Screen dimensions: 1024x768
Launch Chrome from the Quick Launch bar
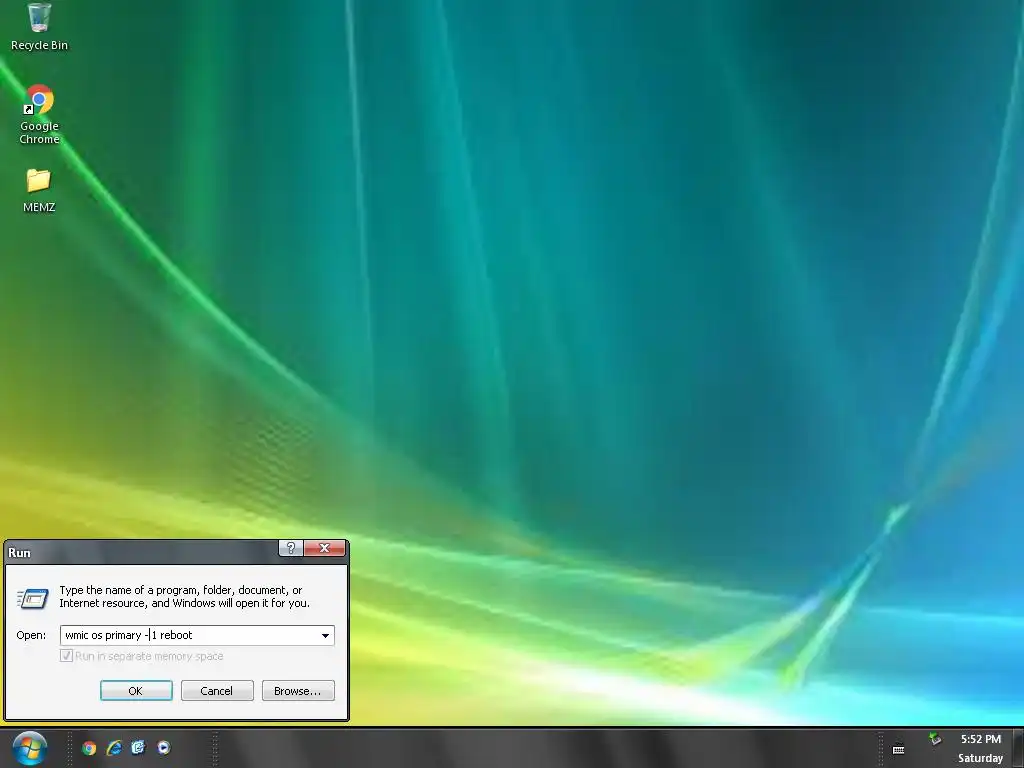(x=89, y=748)
